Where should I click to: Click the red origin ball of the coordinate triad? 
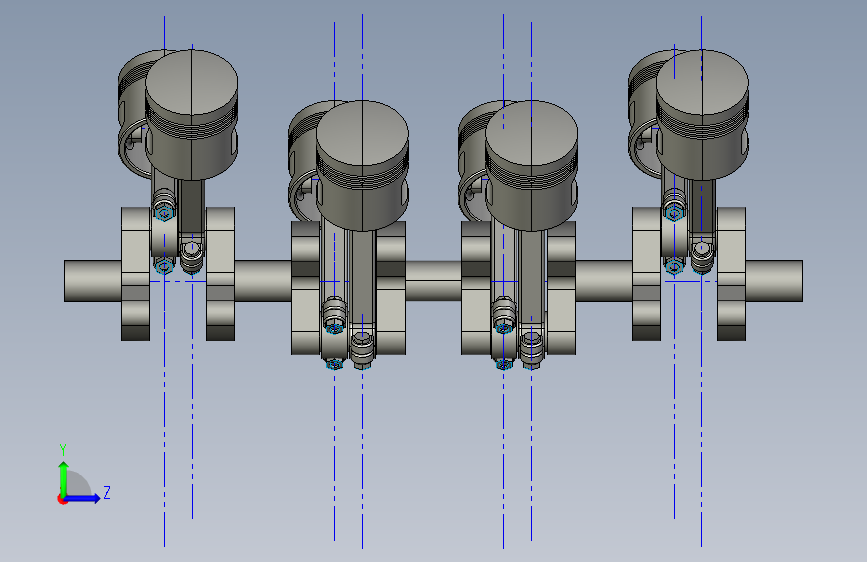(x=62, y=499)
